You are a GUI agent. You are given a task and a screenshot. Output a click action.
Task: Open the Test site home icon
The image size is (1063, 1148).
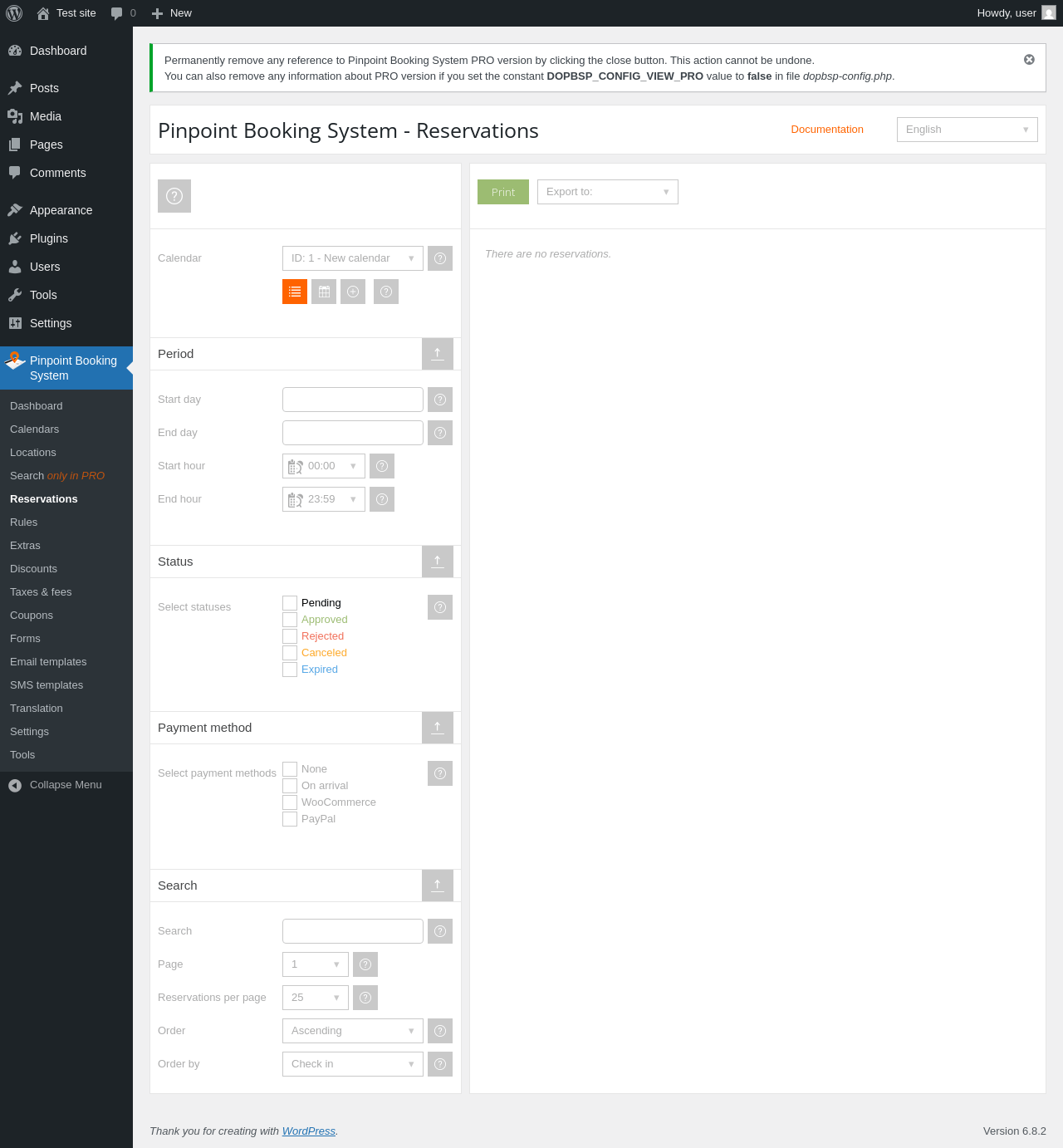tap(43, 13)
